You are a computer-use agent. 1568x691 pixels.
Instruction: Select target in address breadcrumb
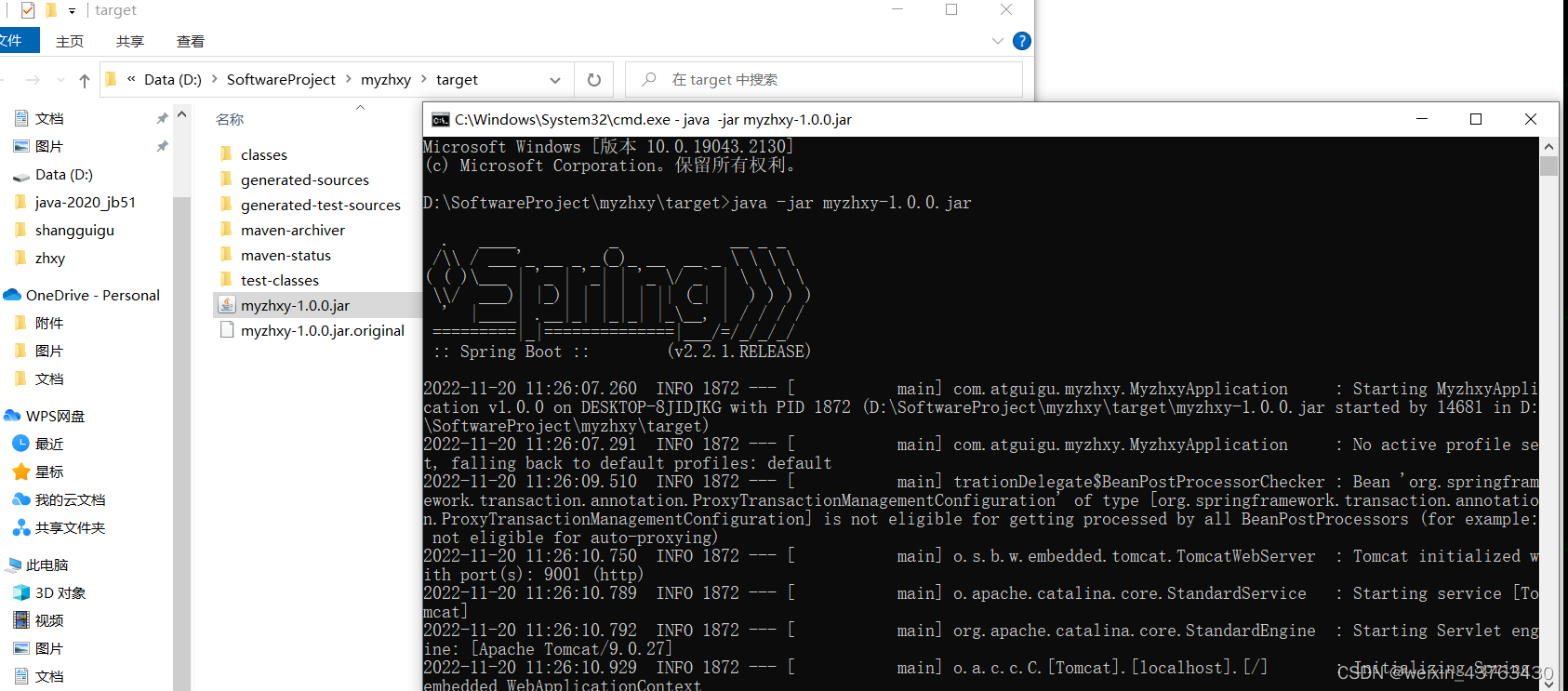(x=457, y=80)
